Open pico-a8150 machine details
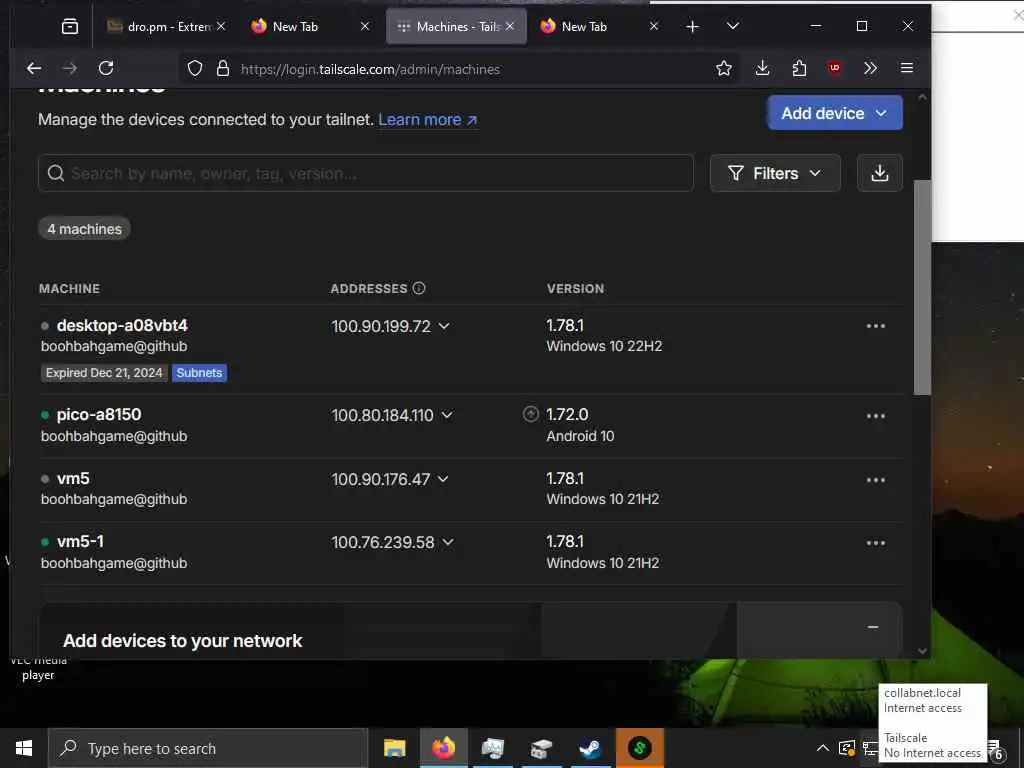This screenshot has height=768, width=1024. [x=99, y=414]
